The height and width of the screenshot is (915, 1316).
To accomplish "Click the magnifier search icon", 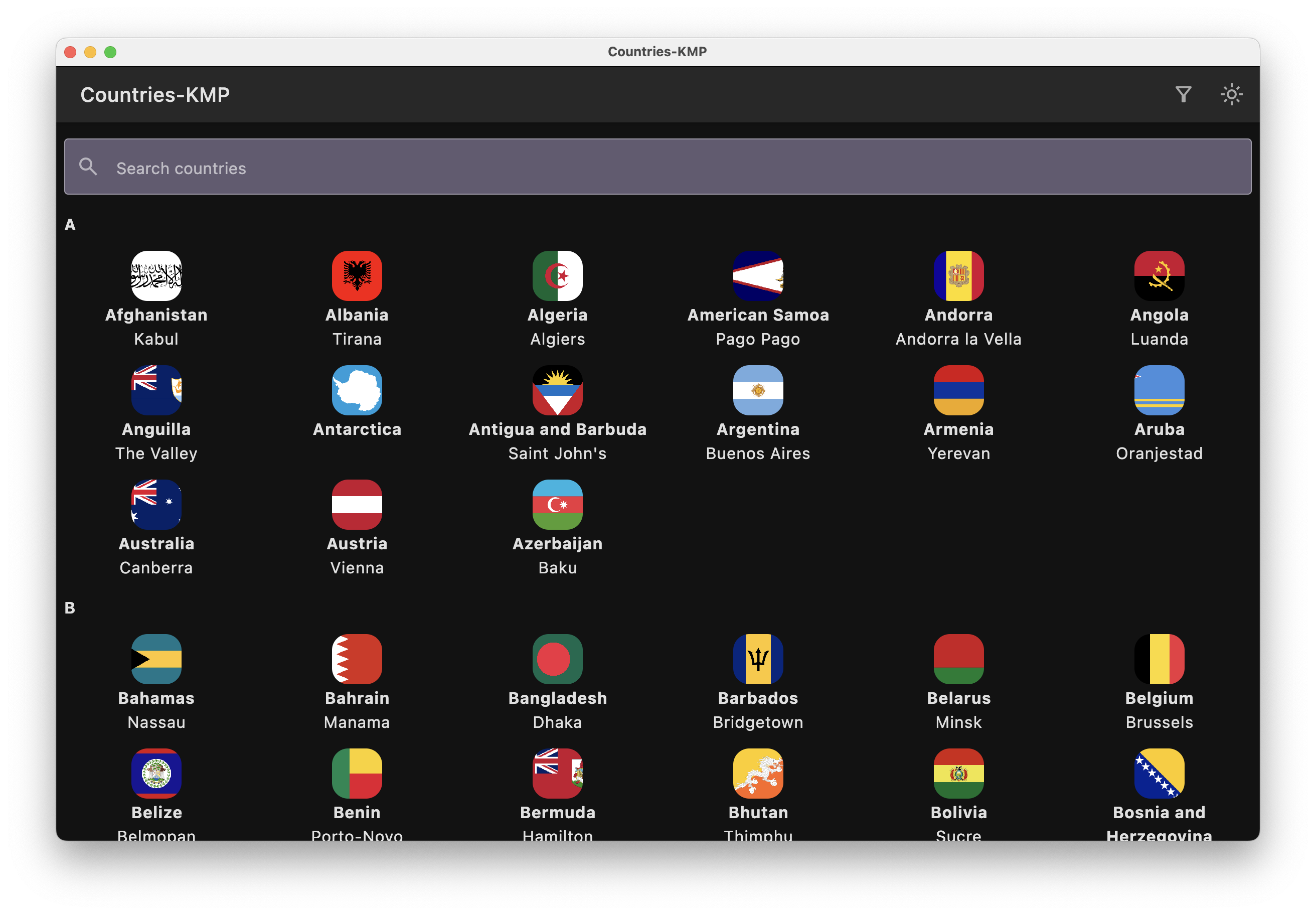I will coord(88,167).
